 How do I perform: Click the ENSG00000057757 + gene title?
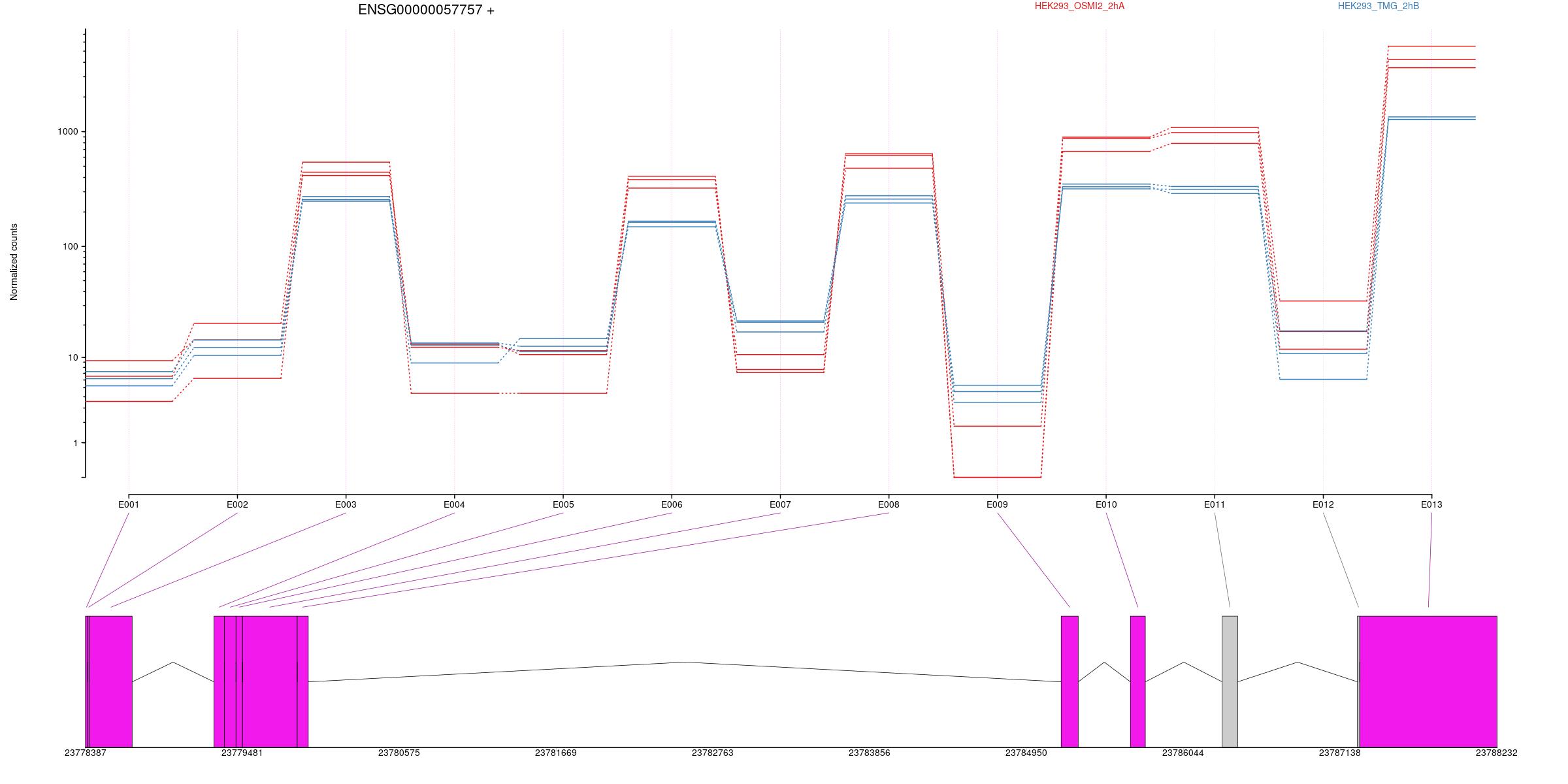pos(426,10)
